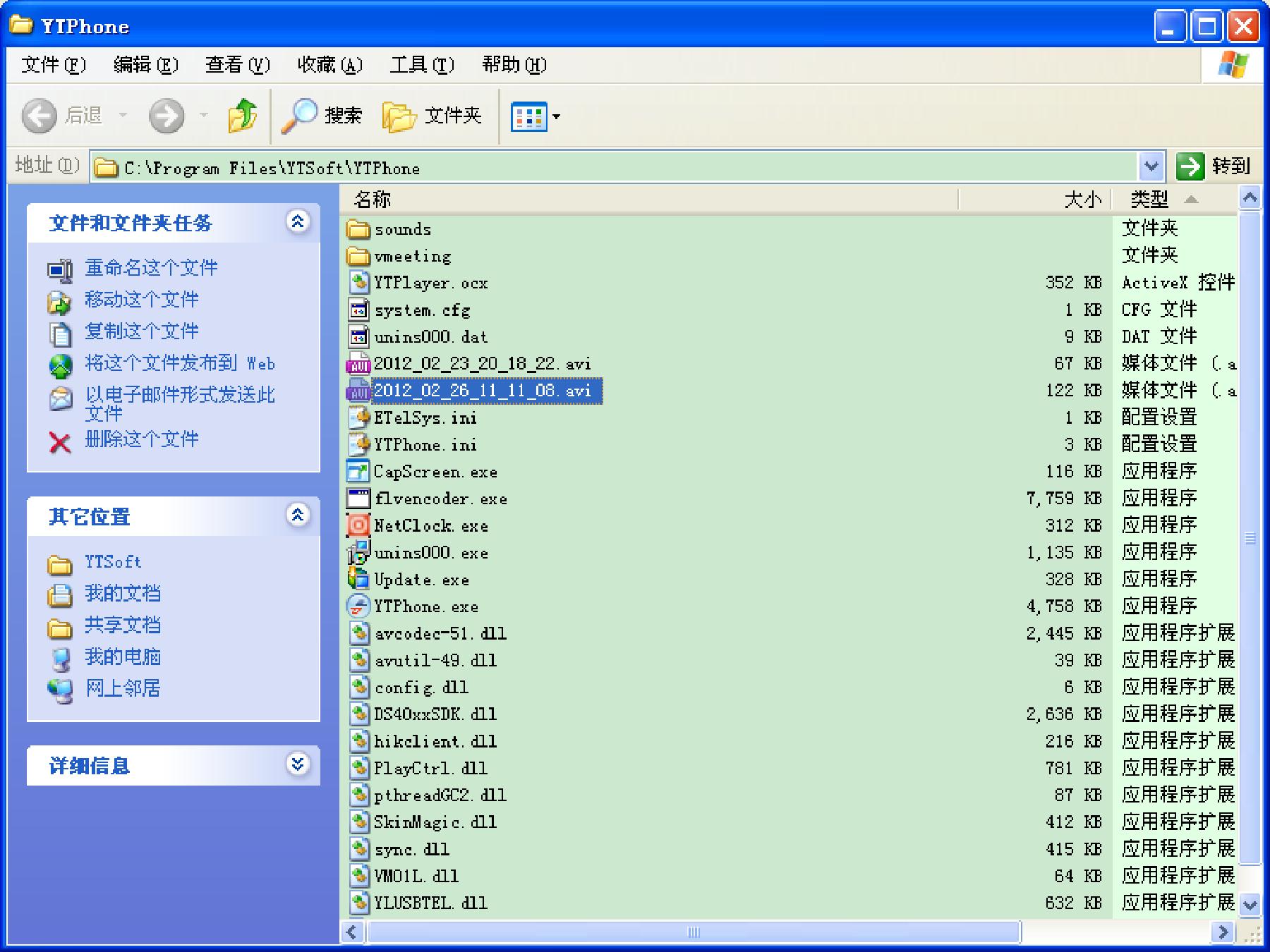Select unins000.dat file icon

(x=359, y=336)
